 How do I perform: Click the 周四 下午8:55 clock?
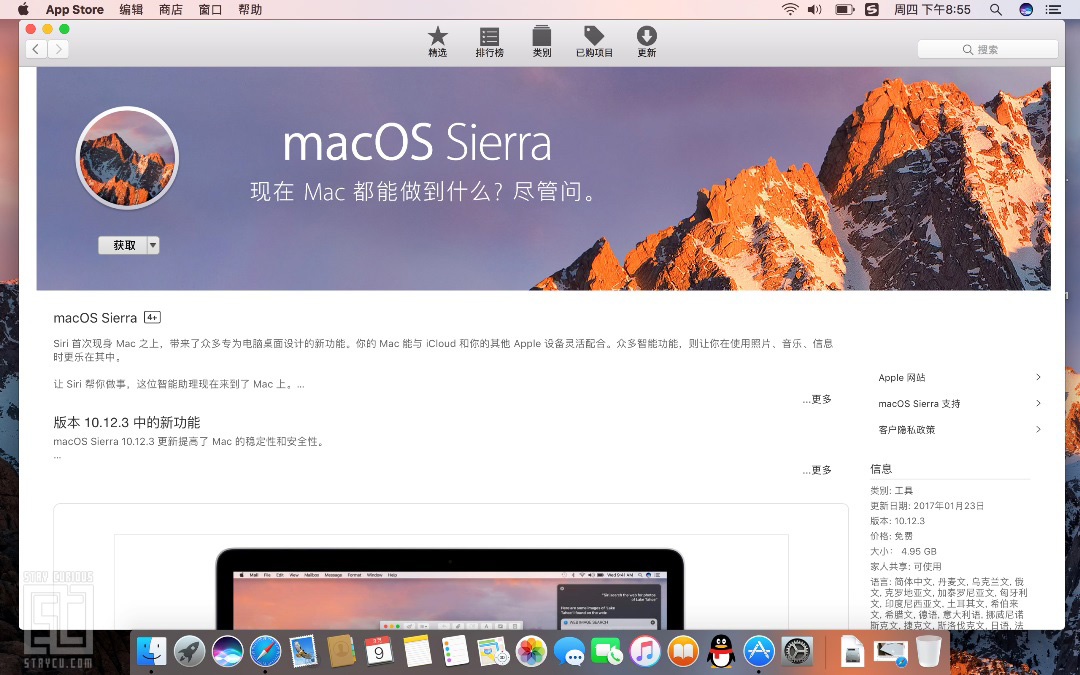(x=932, y=10)
